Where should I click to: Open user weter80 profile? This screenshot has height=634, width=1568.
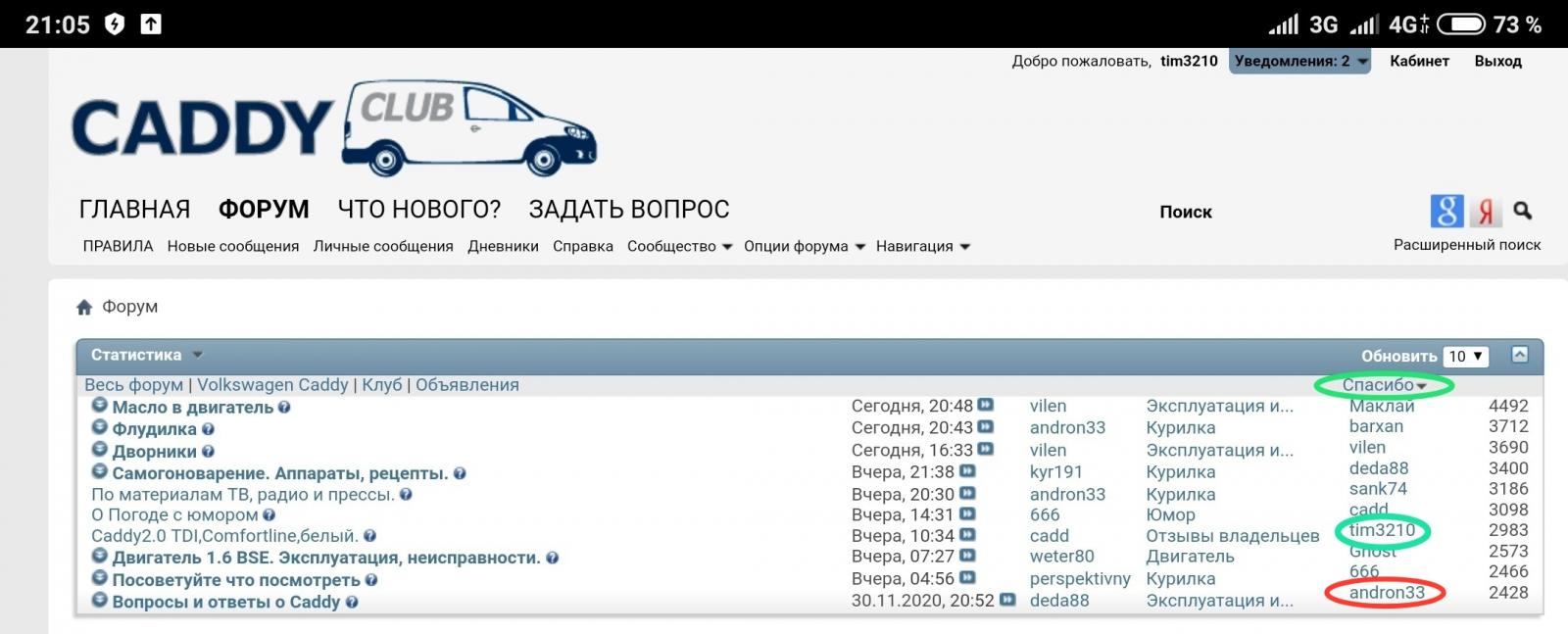(x=1062, y=556)
